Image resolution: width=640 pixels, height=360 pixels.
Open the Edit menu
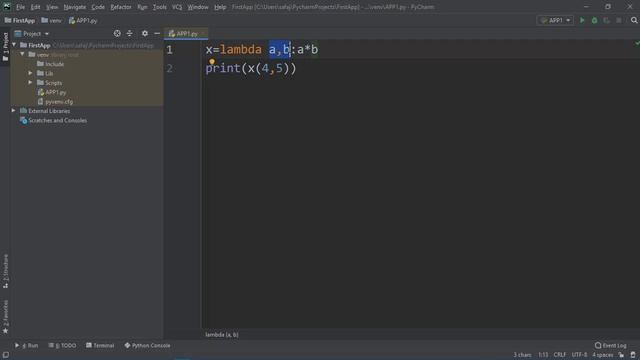click(36, 7)
